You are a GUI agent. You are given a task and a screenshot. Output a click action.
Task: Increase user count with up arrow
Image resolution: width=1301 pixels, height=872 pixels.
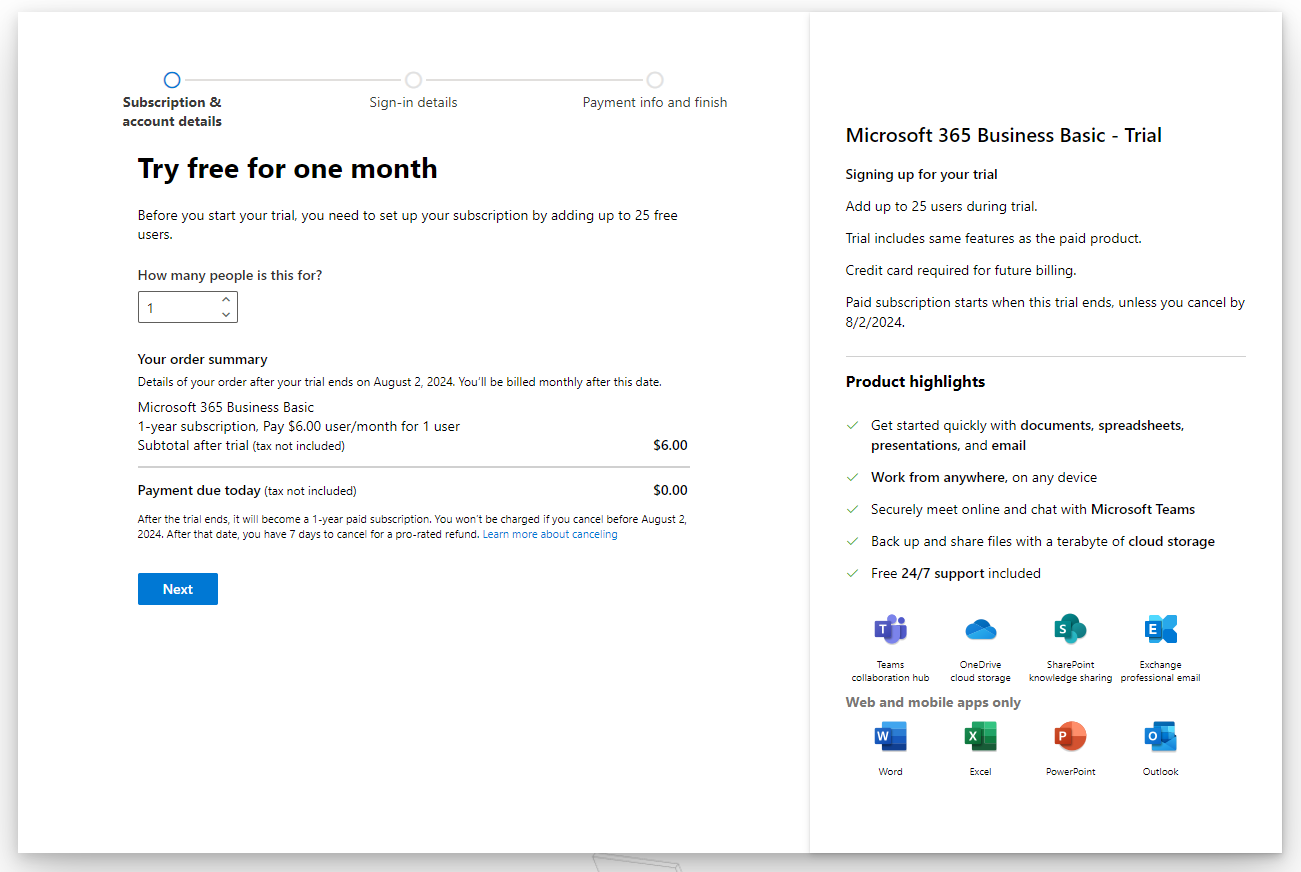point(226,300)
